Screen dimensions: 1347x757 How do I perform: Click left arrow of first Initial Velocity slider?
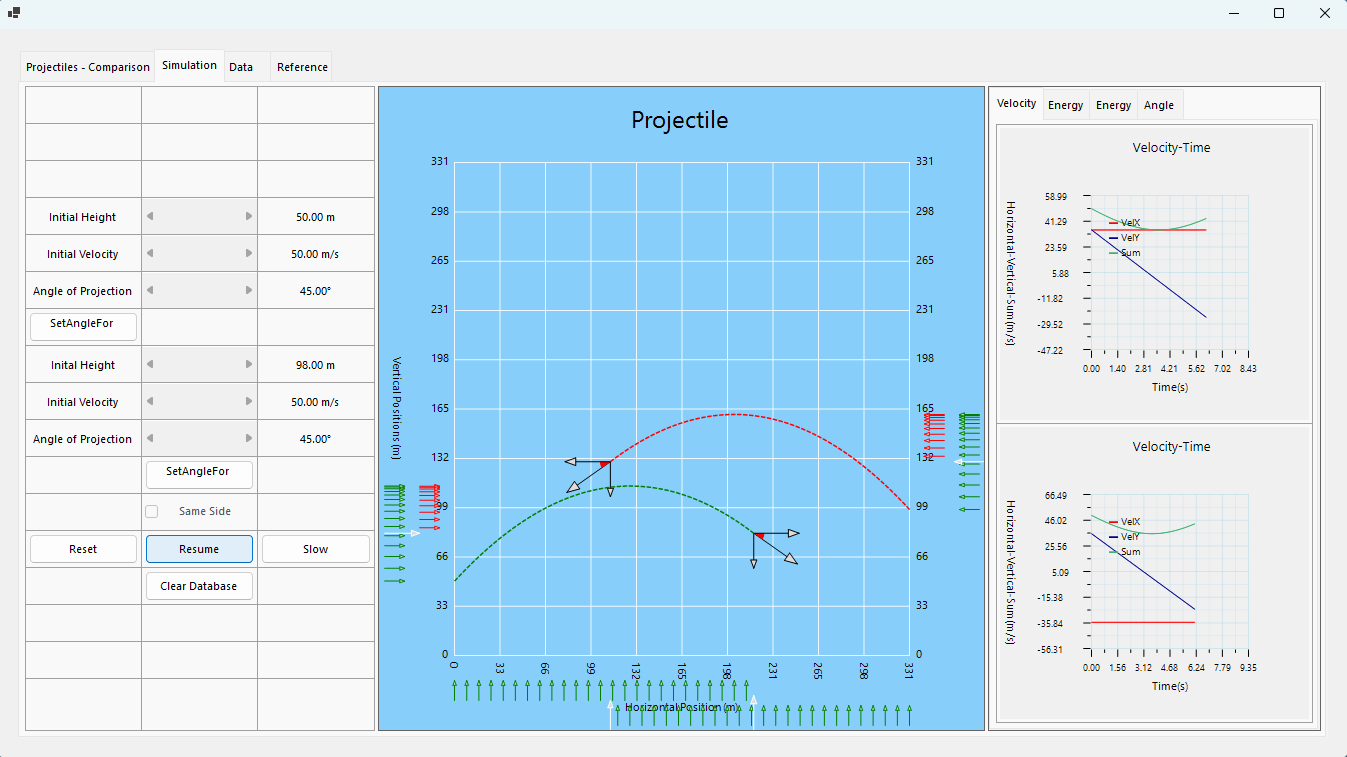(x=150, y=253)
